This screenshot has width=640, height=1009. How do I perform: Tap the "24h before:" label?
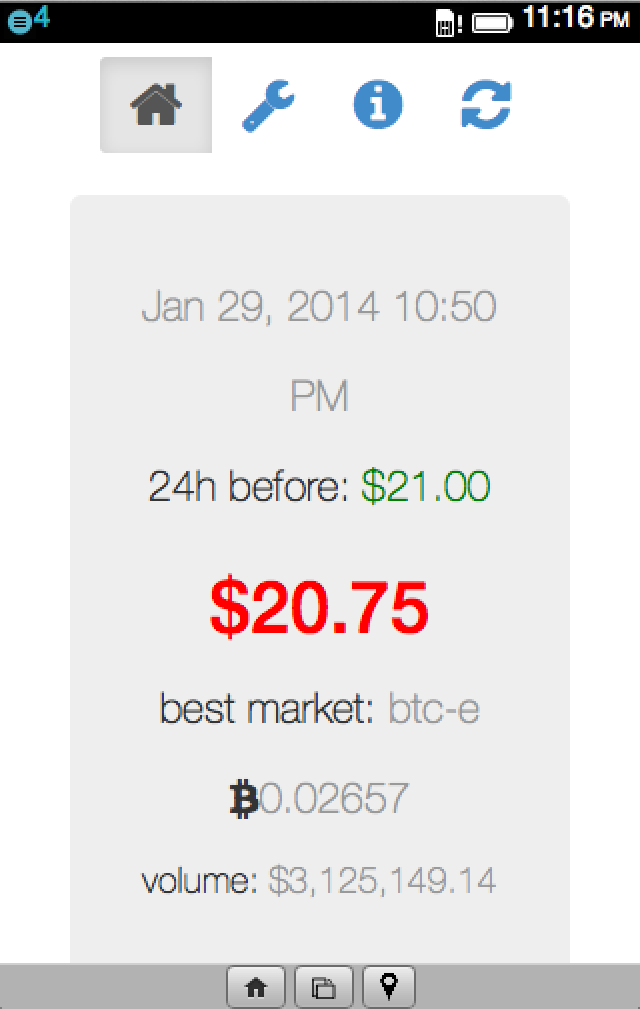pos(248,488)
